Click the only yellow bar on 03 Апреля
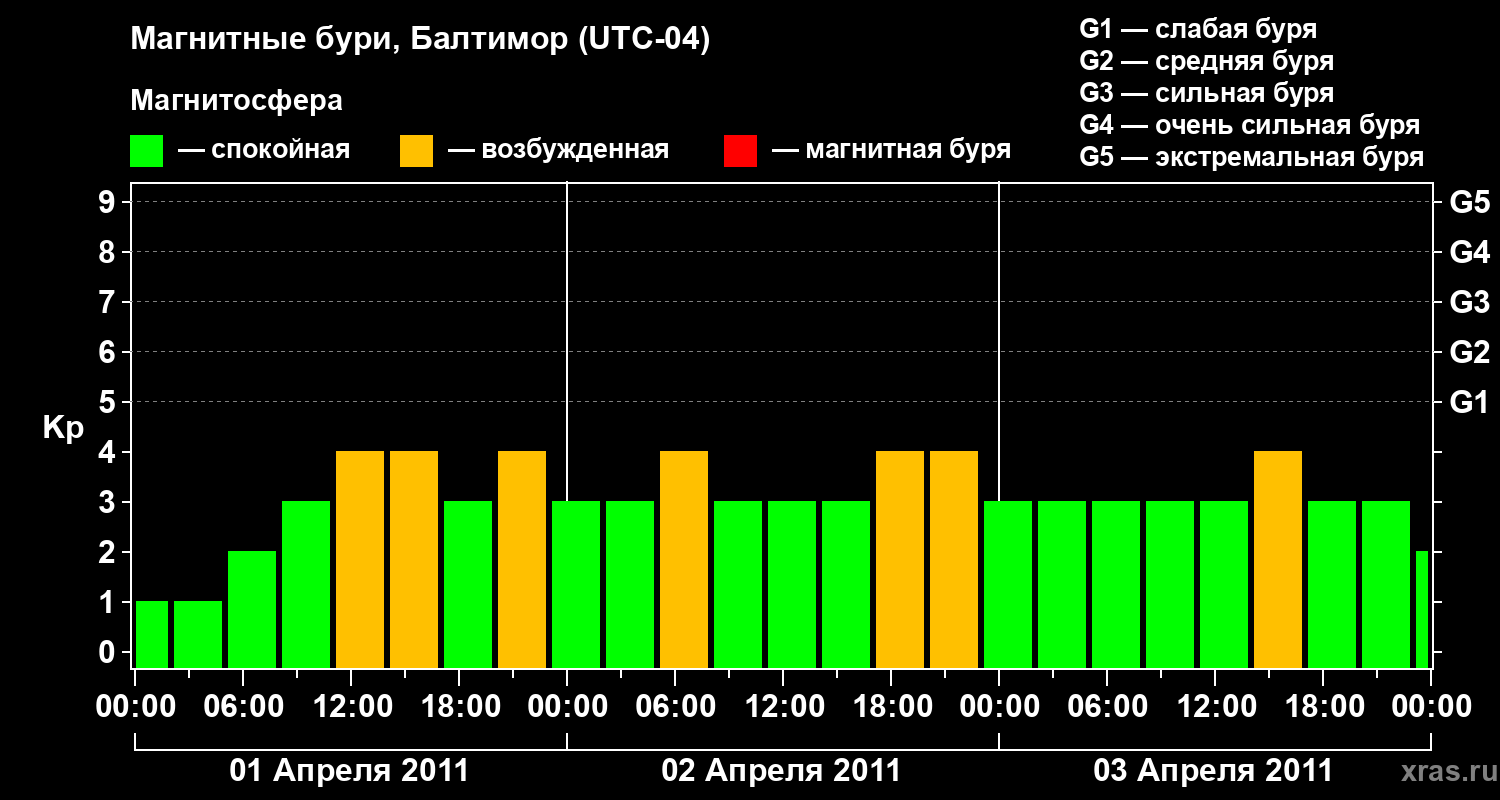1500x800 pixels. [x=1278, y=559]
